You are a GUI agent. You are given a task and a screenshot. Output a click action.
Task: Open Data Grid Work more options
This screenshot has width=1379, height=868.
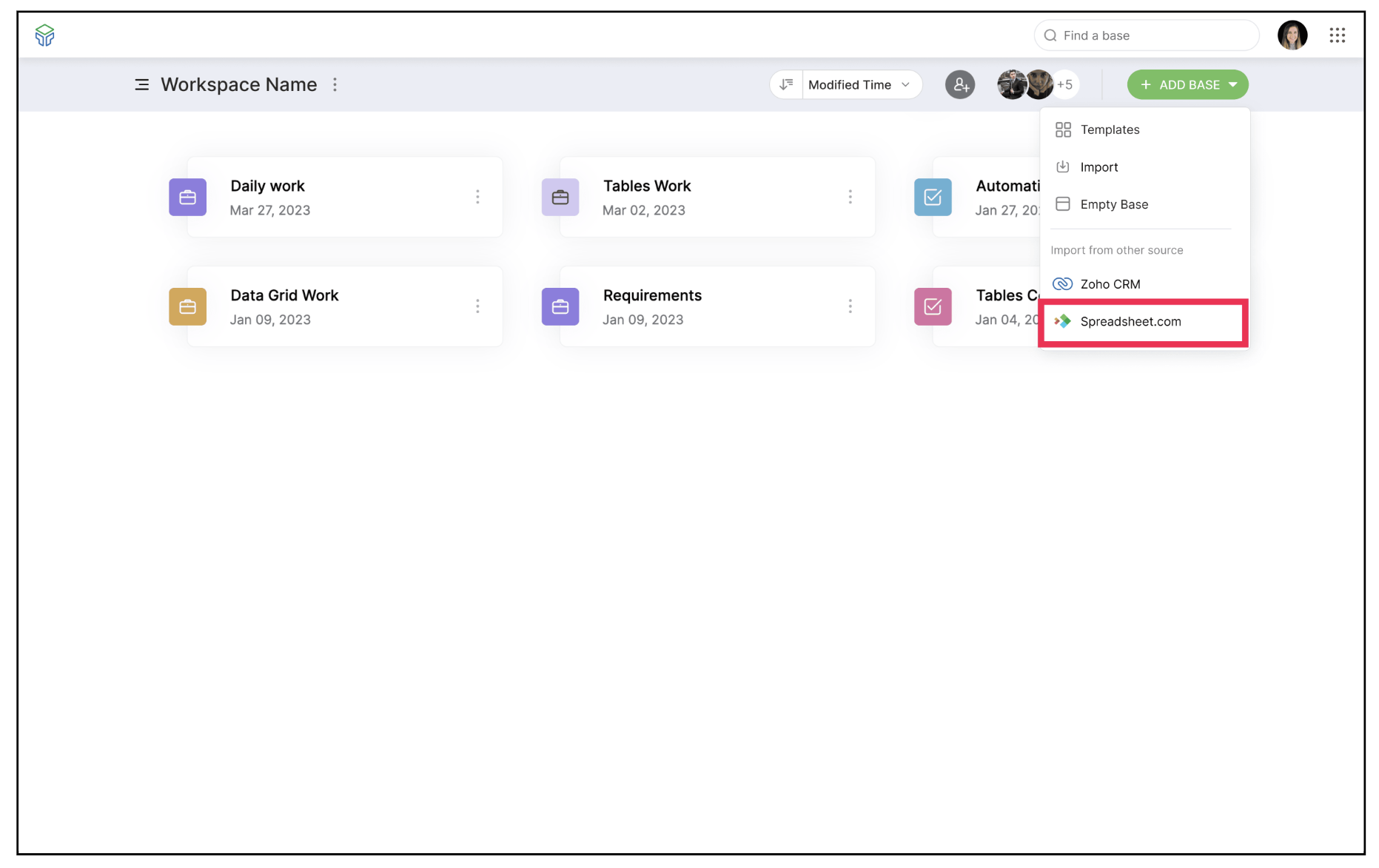tap(477, 306)
